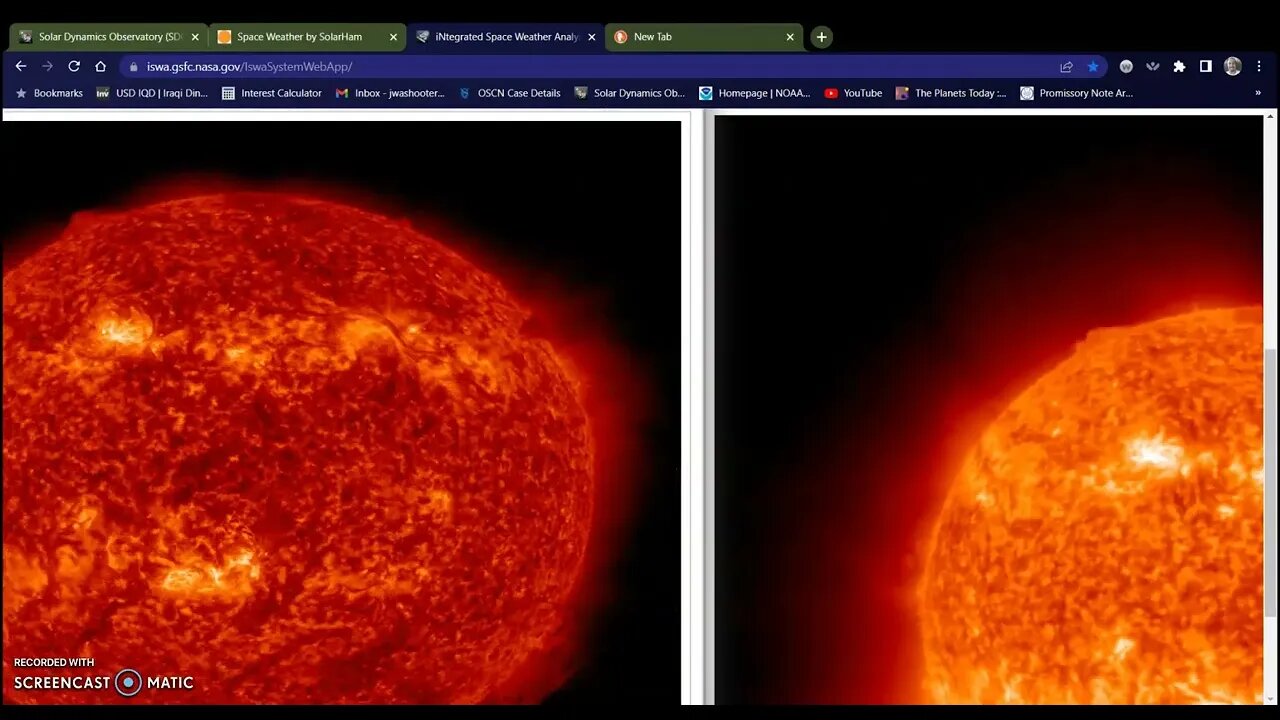Share this page icon in address bar
1280x720 pixels.
pos(1066,67)
